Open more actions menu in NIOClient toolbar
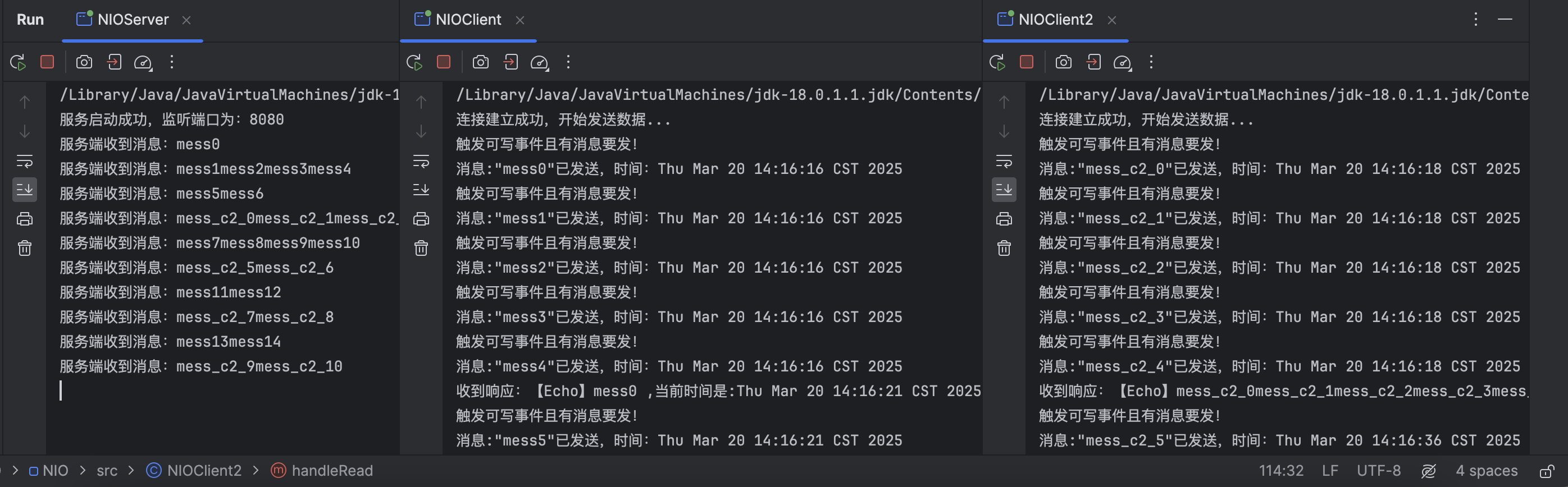This screenshot has height=487, width=1568. [568, 62]
